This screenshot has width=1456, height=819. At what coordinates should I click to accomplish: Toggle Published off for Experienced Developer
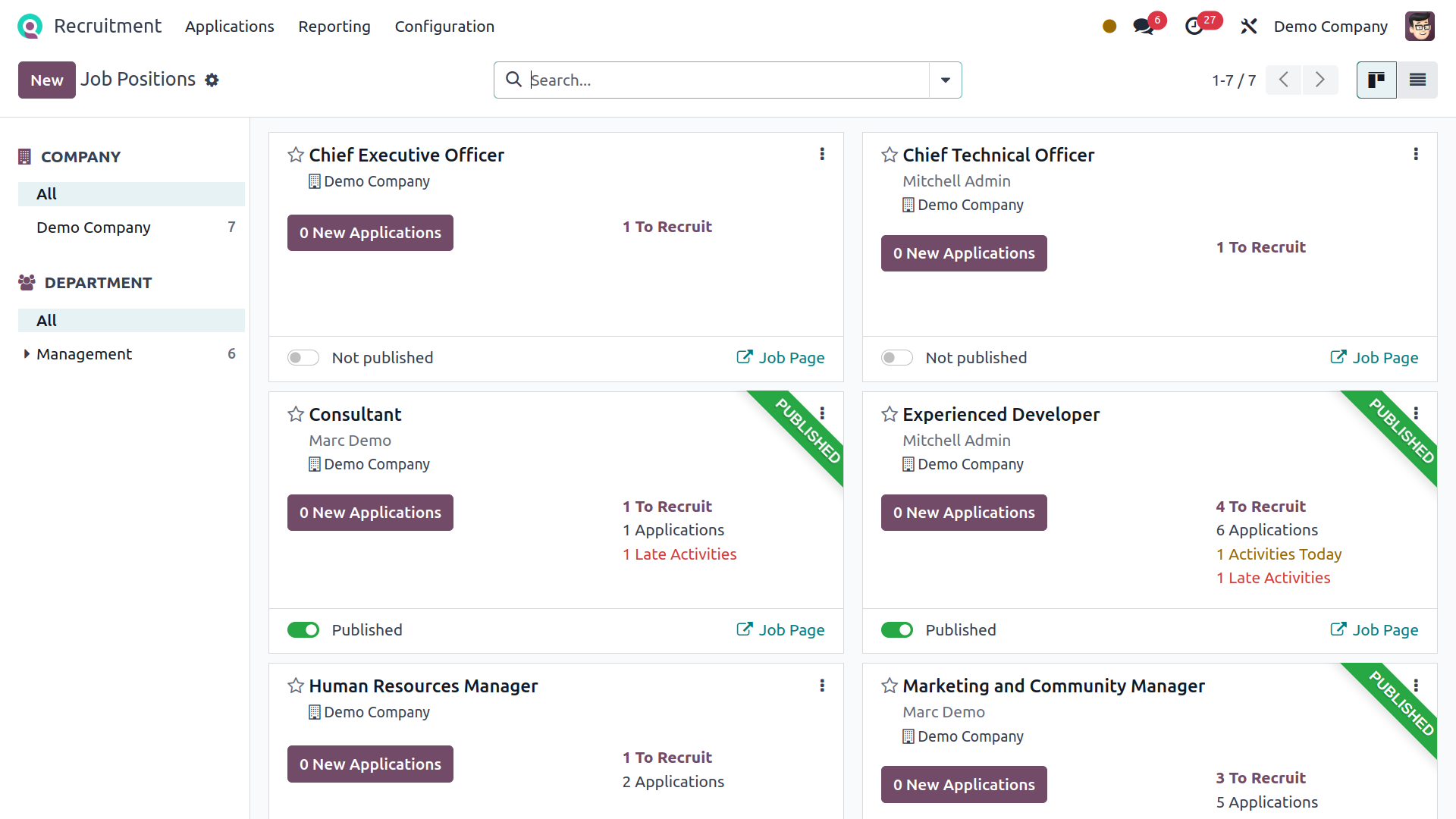(897, 630)
